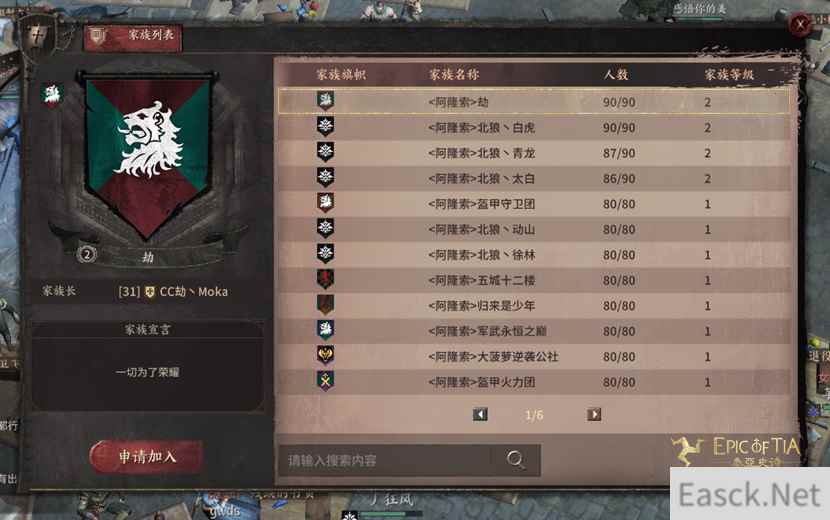Select the 军武永恒之巅 clan emblem icon
The height and width of the screenshot is (520, 830).
[325, 330]
